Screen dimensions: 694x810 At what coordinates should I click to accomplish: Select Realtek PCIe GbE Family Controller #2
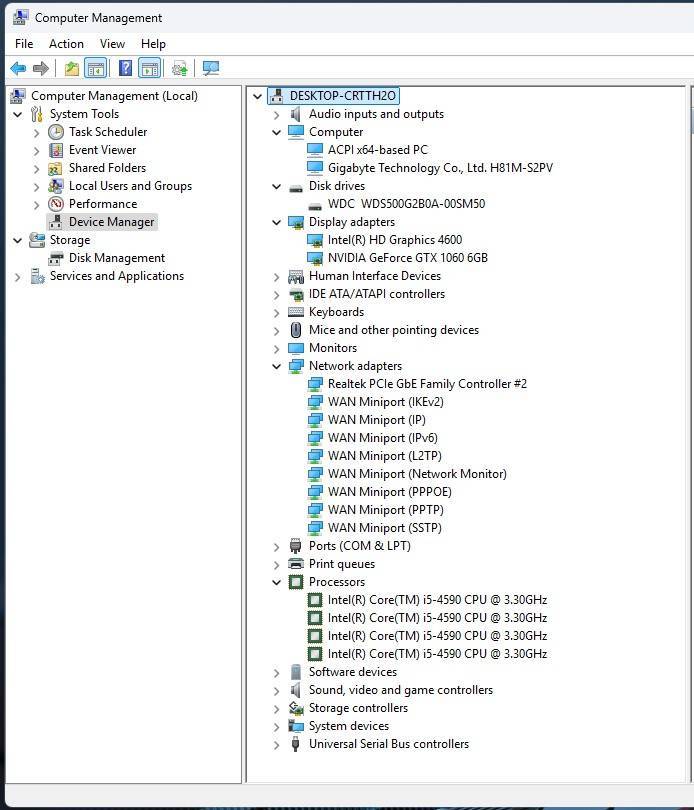click(x=427, y=384)
